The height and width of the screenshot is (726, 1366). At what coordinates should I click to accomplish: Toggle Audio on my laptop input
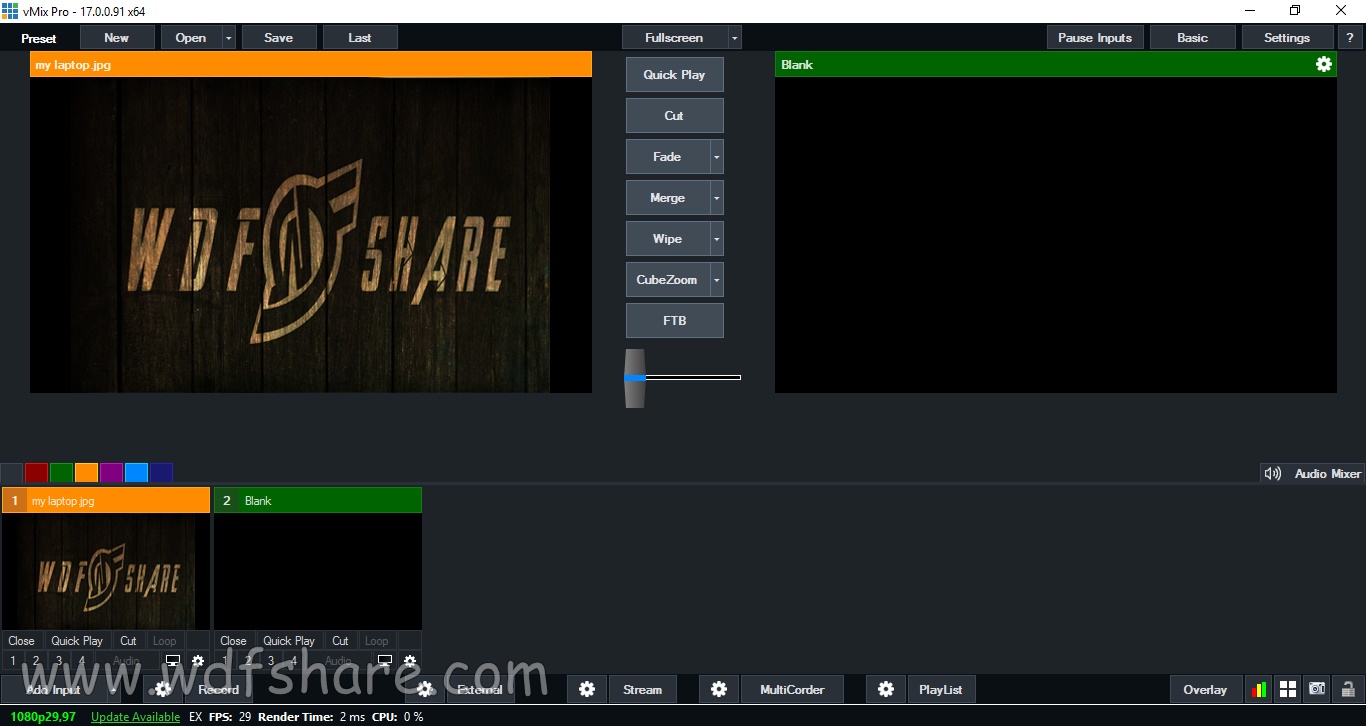coord(127,661)
